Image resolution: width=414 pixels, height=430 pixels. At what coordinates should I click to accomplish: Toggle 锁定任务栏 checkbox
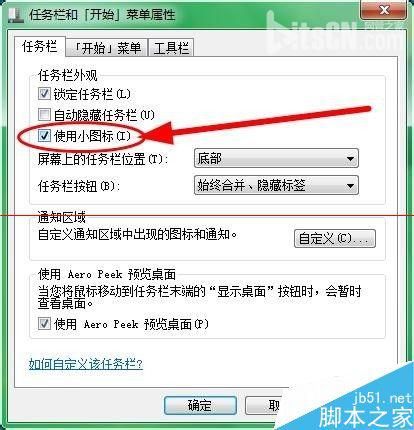44,94
